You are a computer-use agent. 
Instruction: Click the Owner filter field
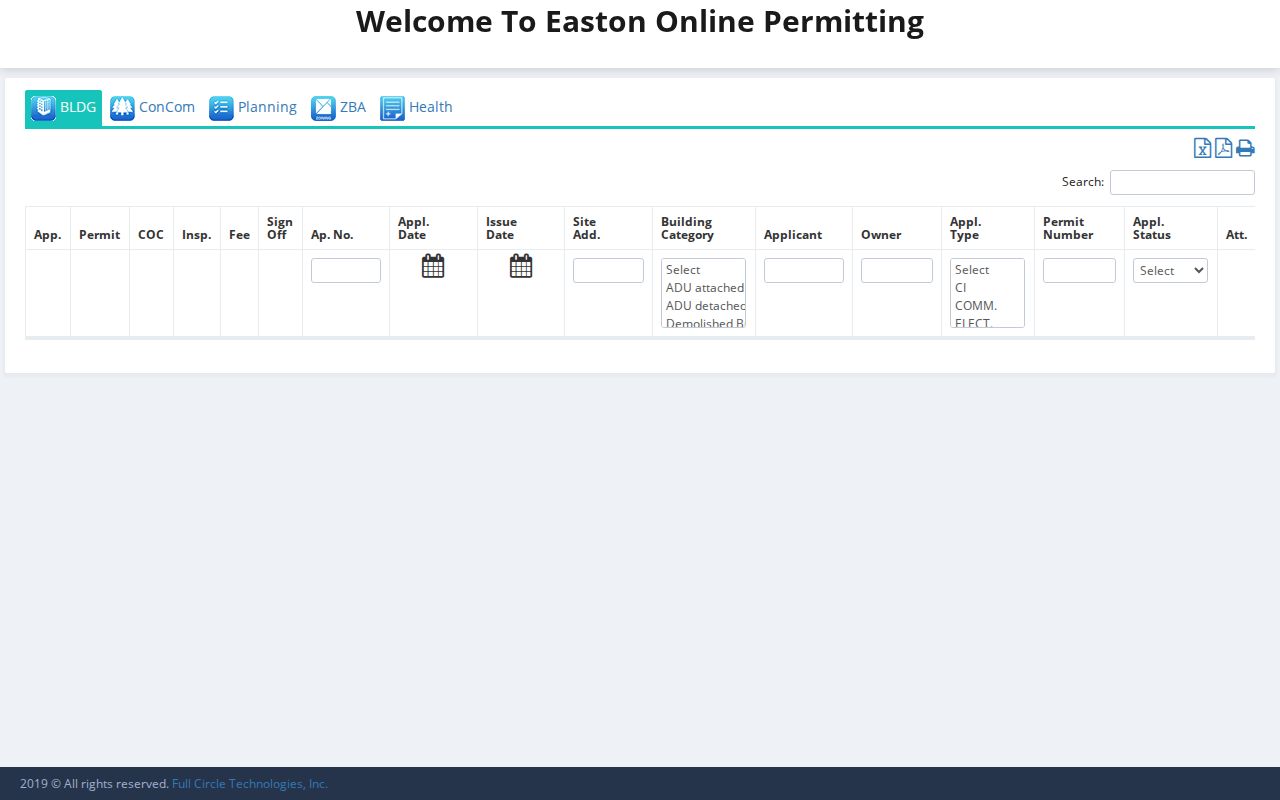[x=897, y=270]
